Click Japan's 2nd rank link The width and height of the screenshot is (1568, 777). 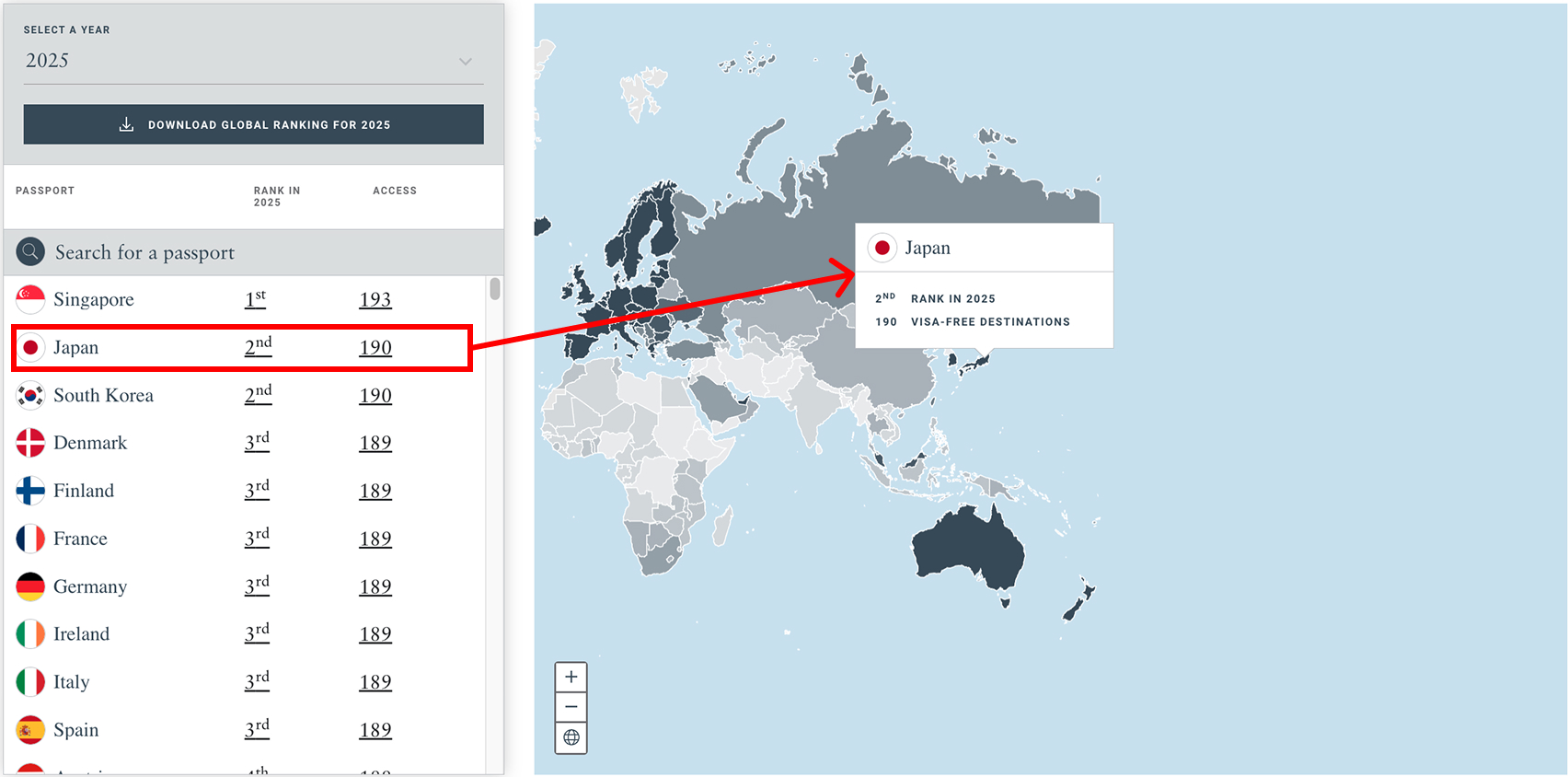259,346
